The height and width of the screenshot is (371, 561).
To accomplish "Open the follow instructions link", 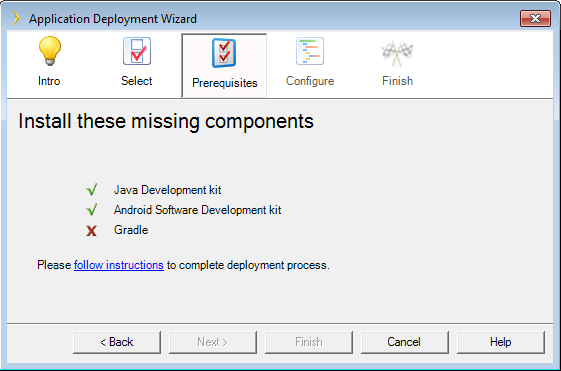I will pyautogui.click(x=119, y=265).
